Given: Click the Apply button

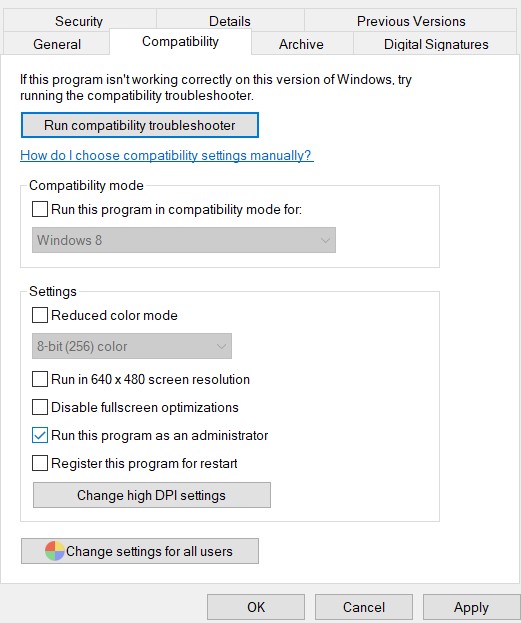Looking at the screenshot, I should 471,607.
